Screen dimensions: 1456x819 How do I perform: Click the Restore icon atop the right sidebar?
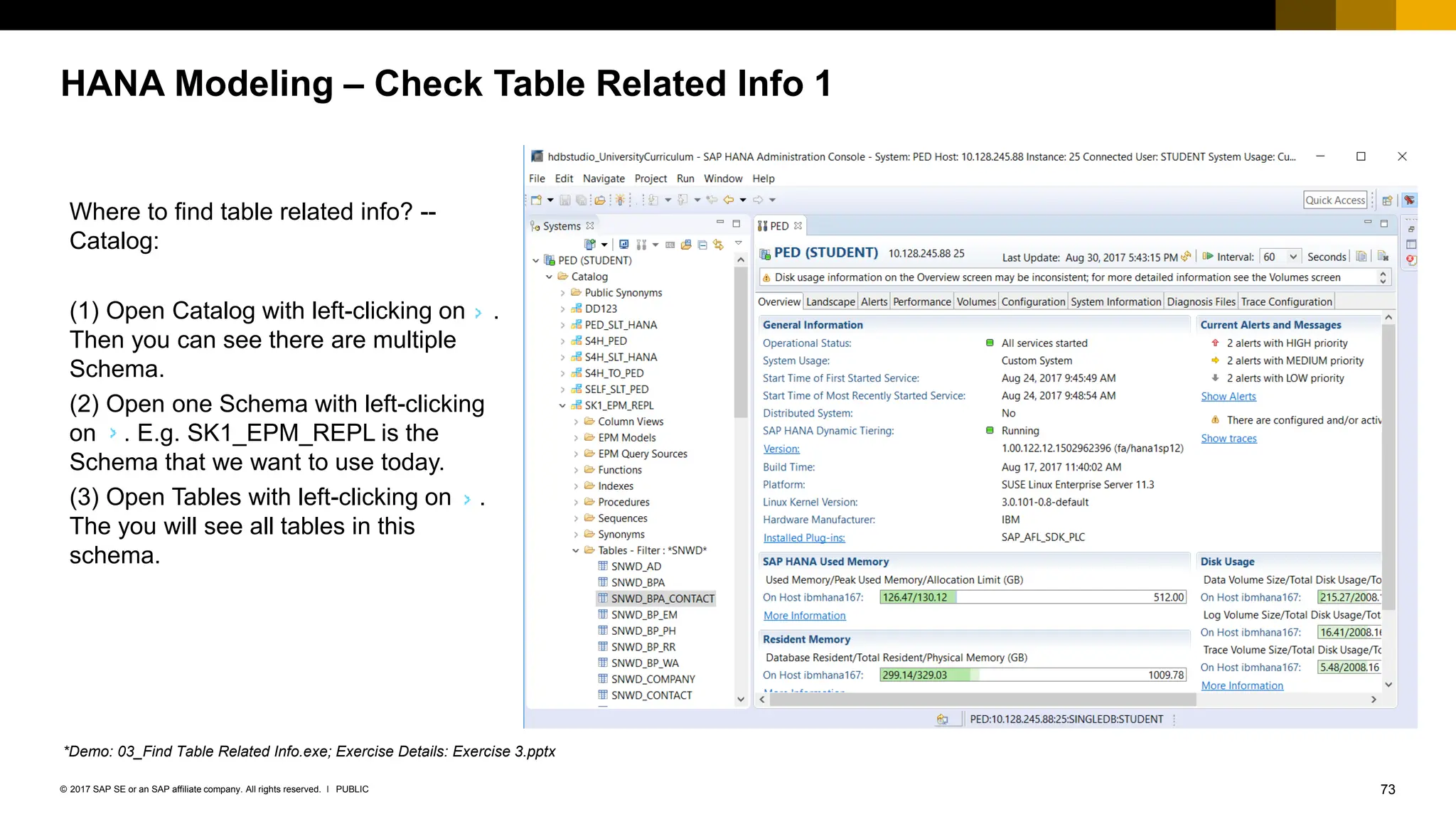(1411, 229)
